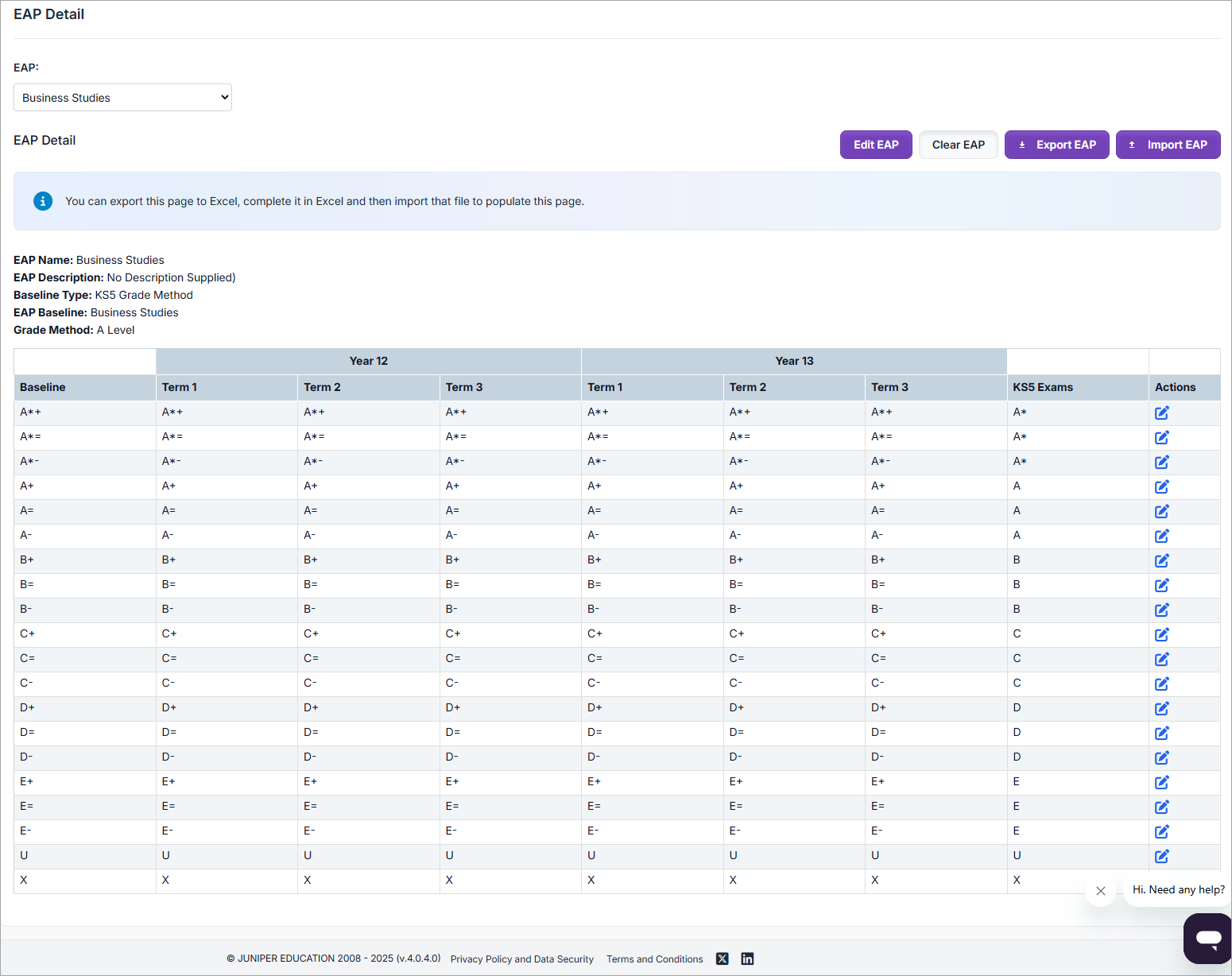1232x976 pixels.
Task: Open Privacy Policy and Data Security link
Action: click(x=521, y=959)
